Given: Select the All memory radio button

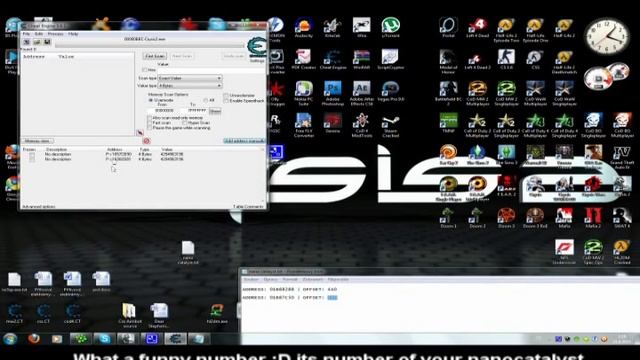Looking at the screenshot, I should [205, 100].
